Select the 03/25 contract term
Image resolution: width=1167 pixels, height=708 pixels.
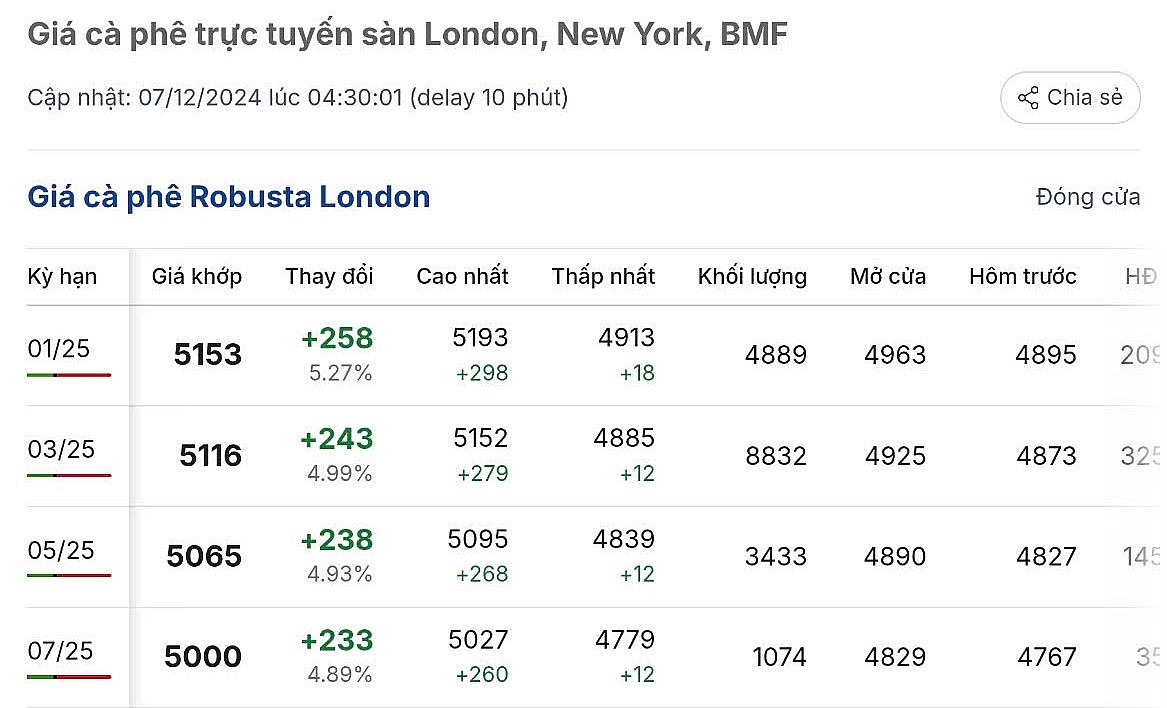[x=61, y=449]
